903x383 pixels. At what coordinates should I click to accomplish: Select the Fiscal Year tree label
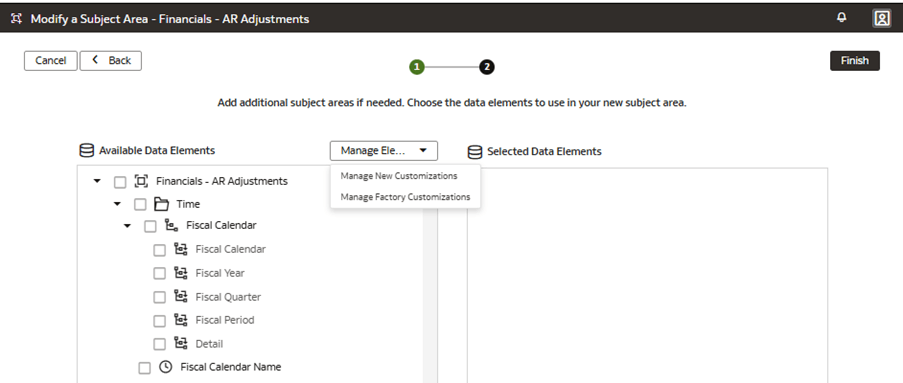tap(220, 273)
